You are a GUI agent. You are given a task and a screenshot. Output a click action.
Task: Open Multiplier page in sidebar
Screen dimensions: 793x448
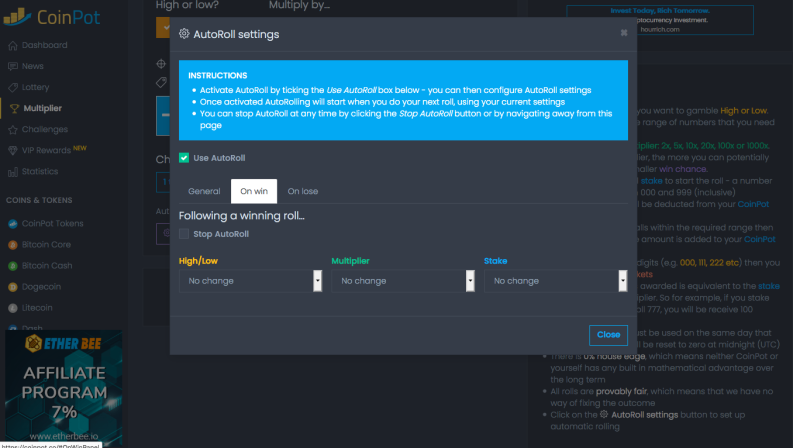[x=42, y=108]
